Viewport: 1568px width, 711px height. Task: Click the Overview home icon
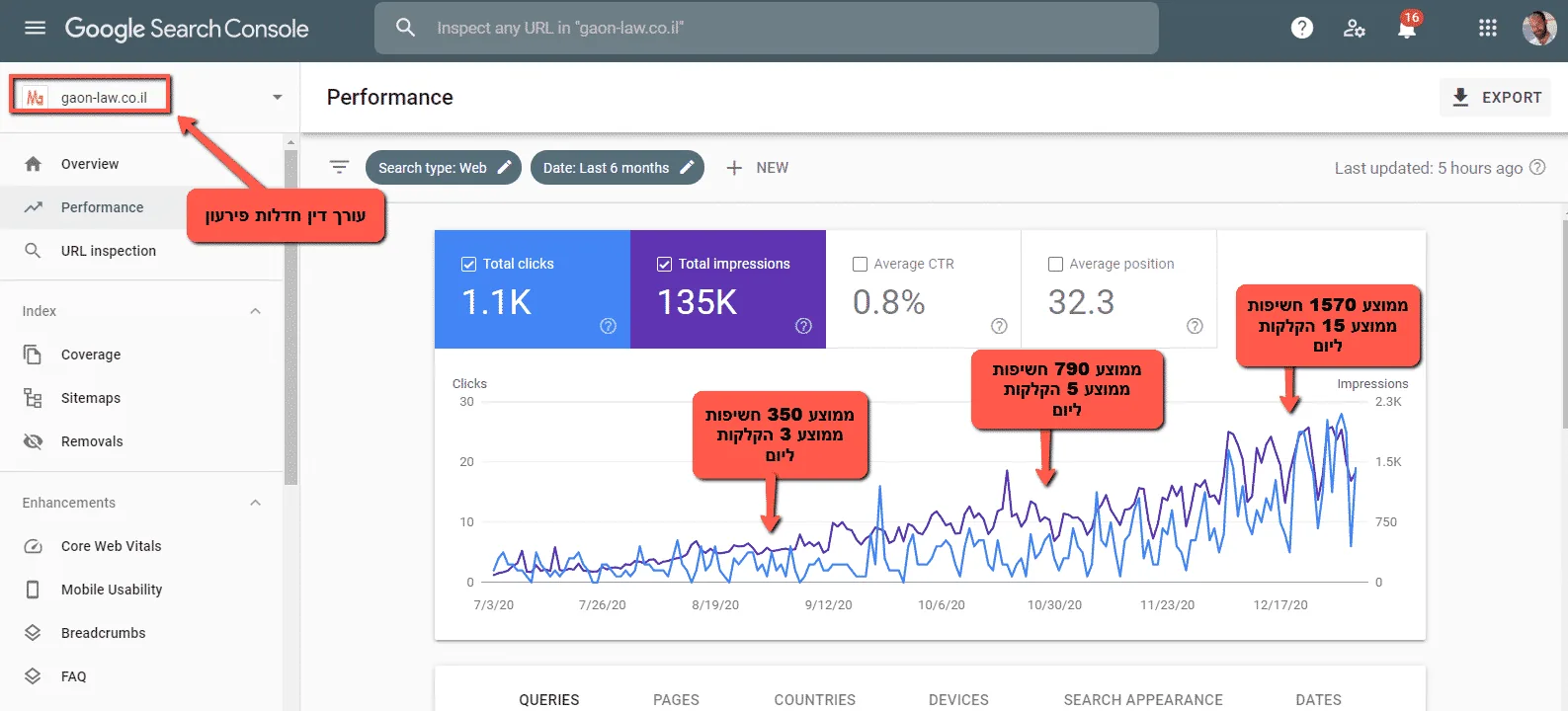pyautogui.click(x=33, y=164)
